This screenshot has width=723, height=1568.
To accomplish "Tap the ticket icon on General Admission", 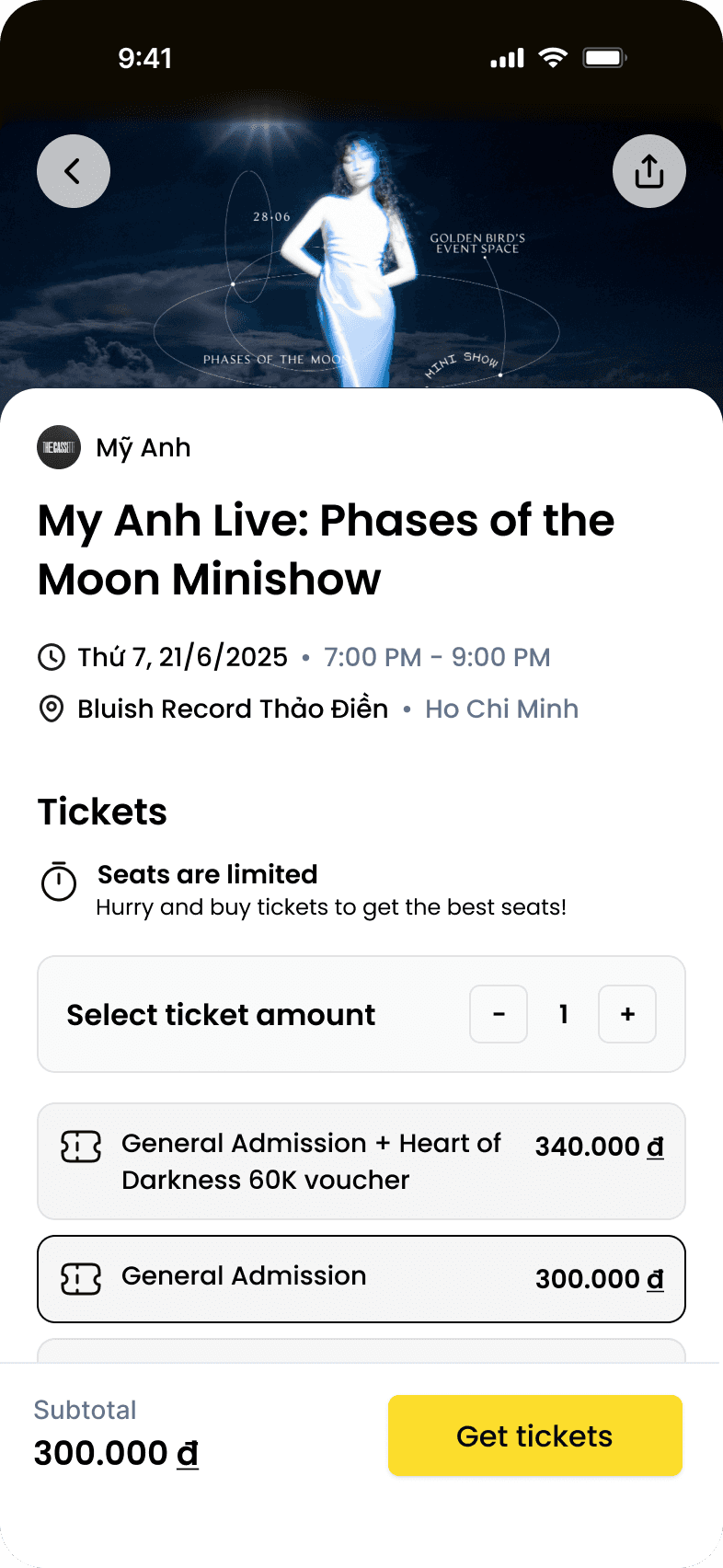I will tap(81, 1278).
